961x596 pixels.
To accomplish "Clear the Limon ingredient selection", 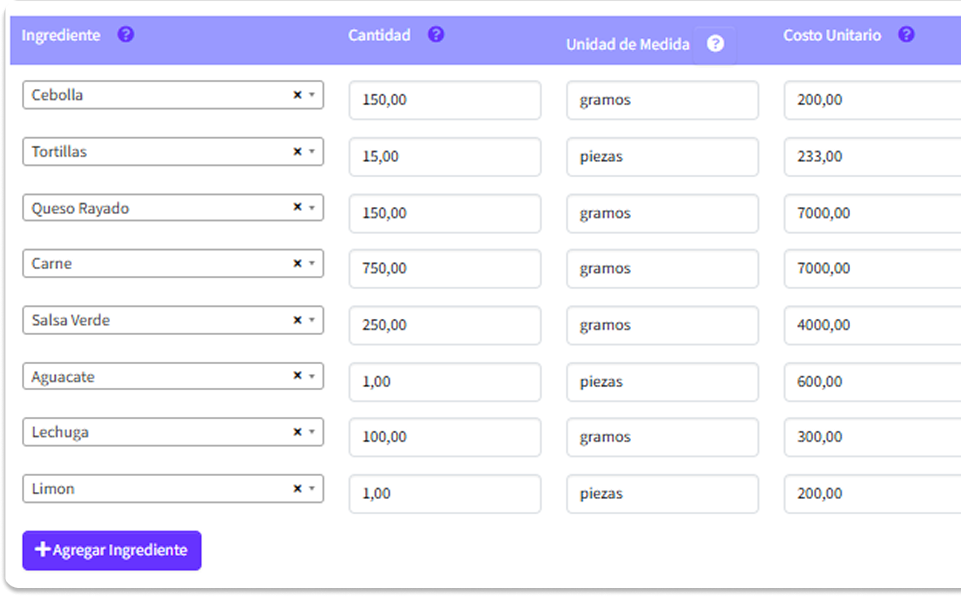I will click(297, 489).
